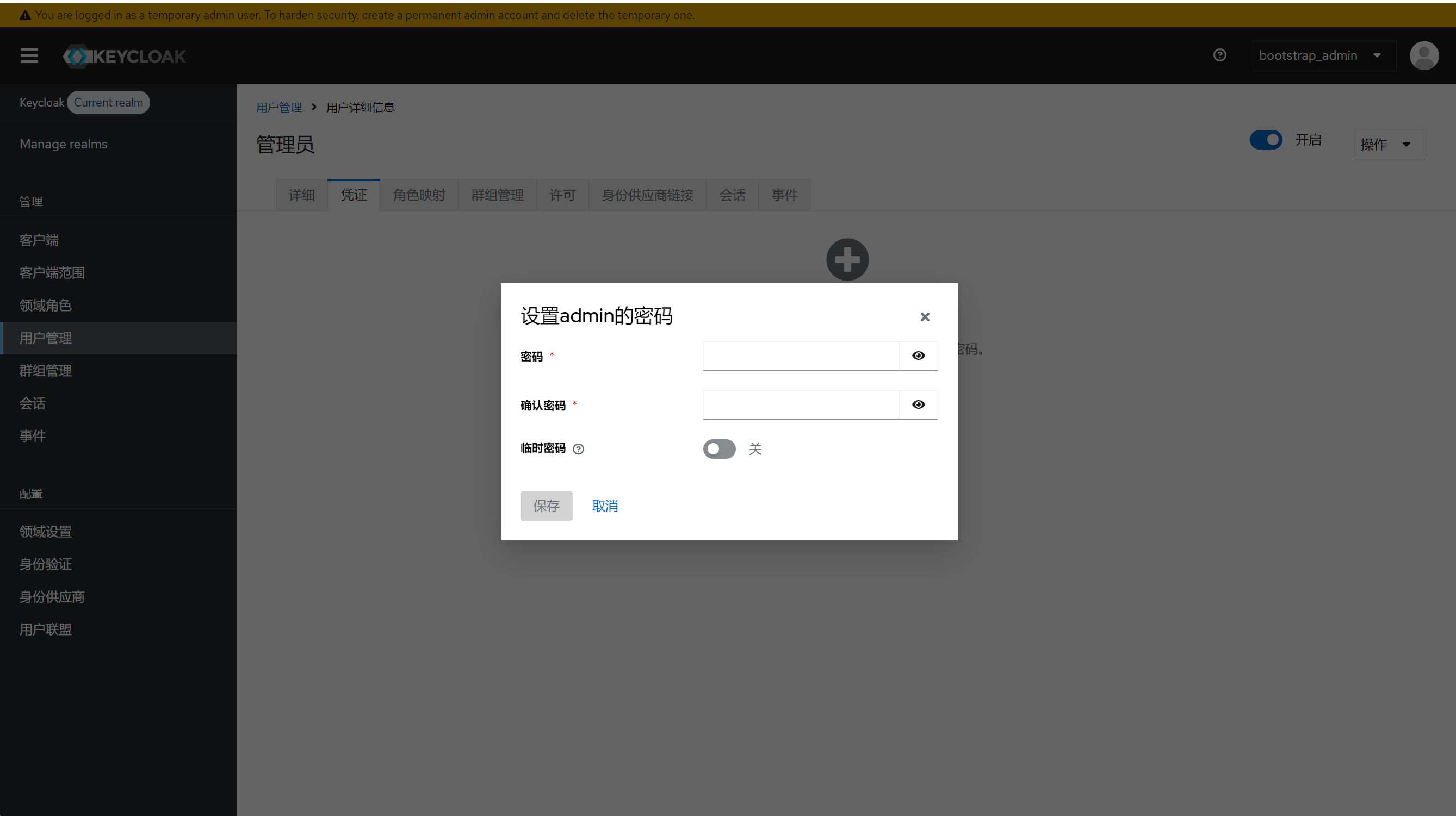Viewport: 1456px width, 816px height.
Task: Click the temporary password help icon
Action: (578, 449)
